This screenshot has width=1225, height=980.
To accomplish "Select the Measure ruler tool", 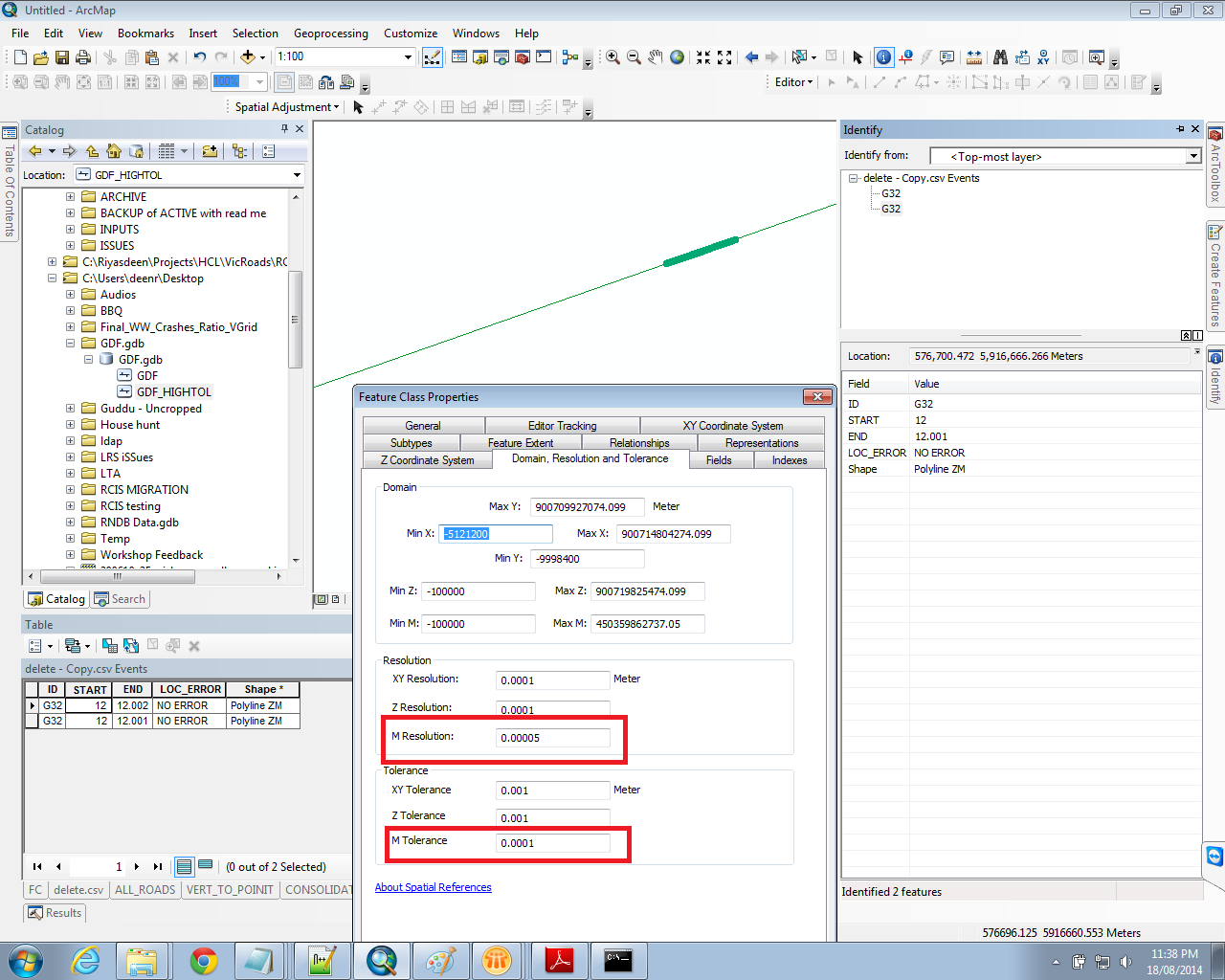I will pos(974,57).
